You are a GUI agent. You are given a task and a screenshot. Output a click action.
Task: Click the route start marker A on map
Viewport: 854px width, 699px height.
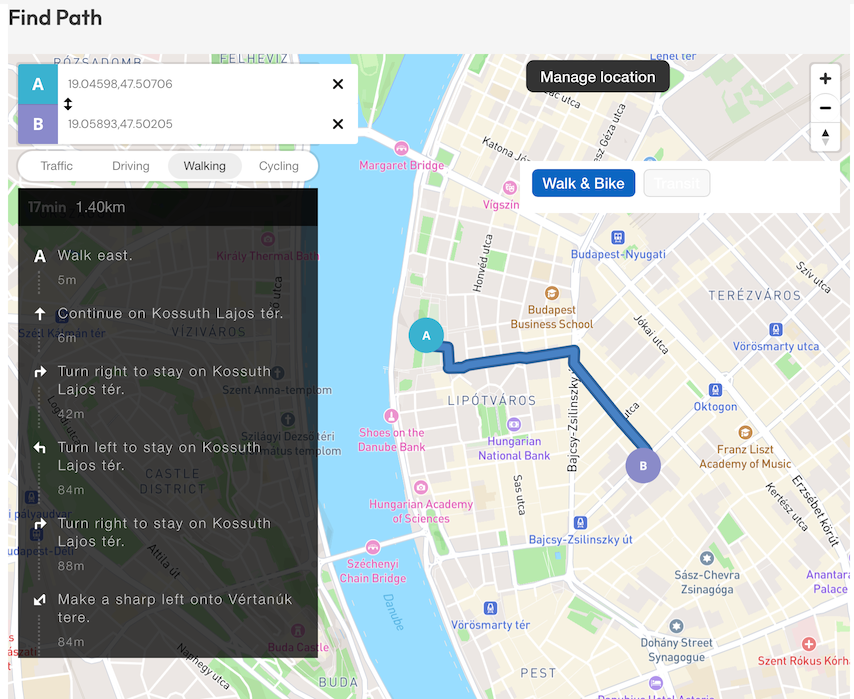click(x=427, y=336)
